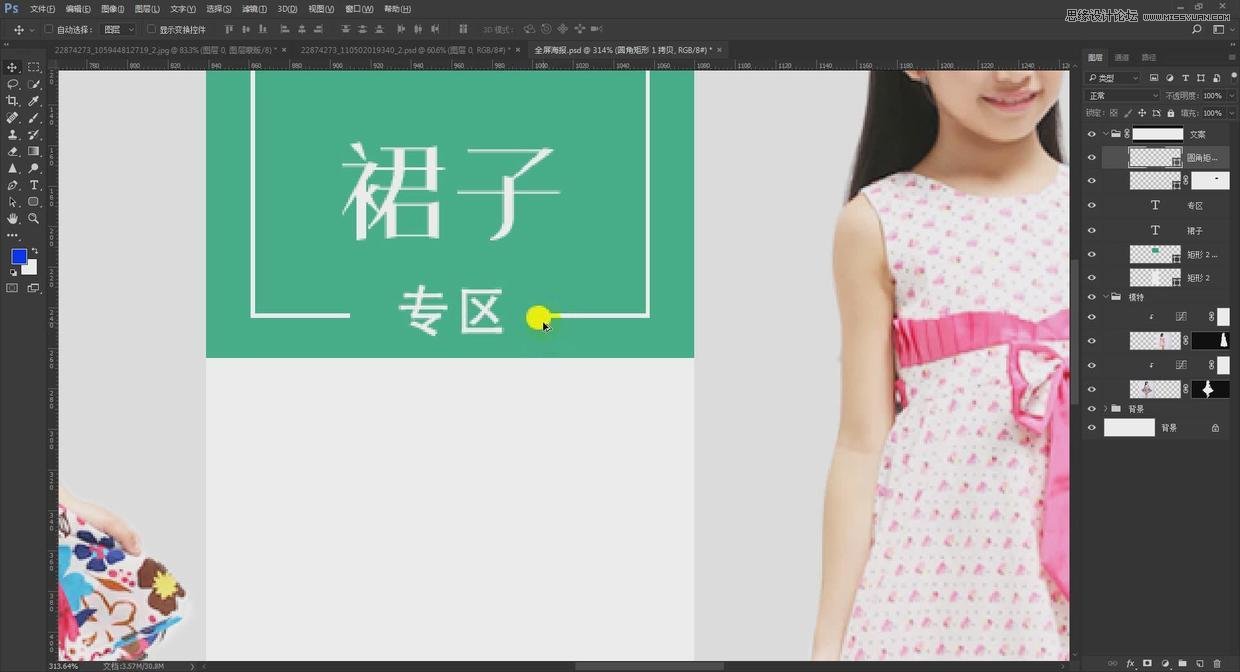The height and width of the screenshot is (672, 1240).
Task: Switch to the 通道 panel tab
Action: tap(1122, 58)
